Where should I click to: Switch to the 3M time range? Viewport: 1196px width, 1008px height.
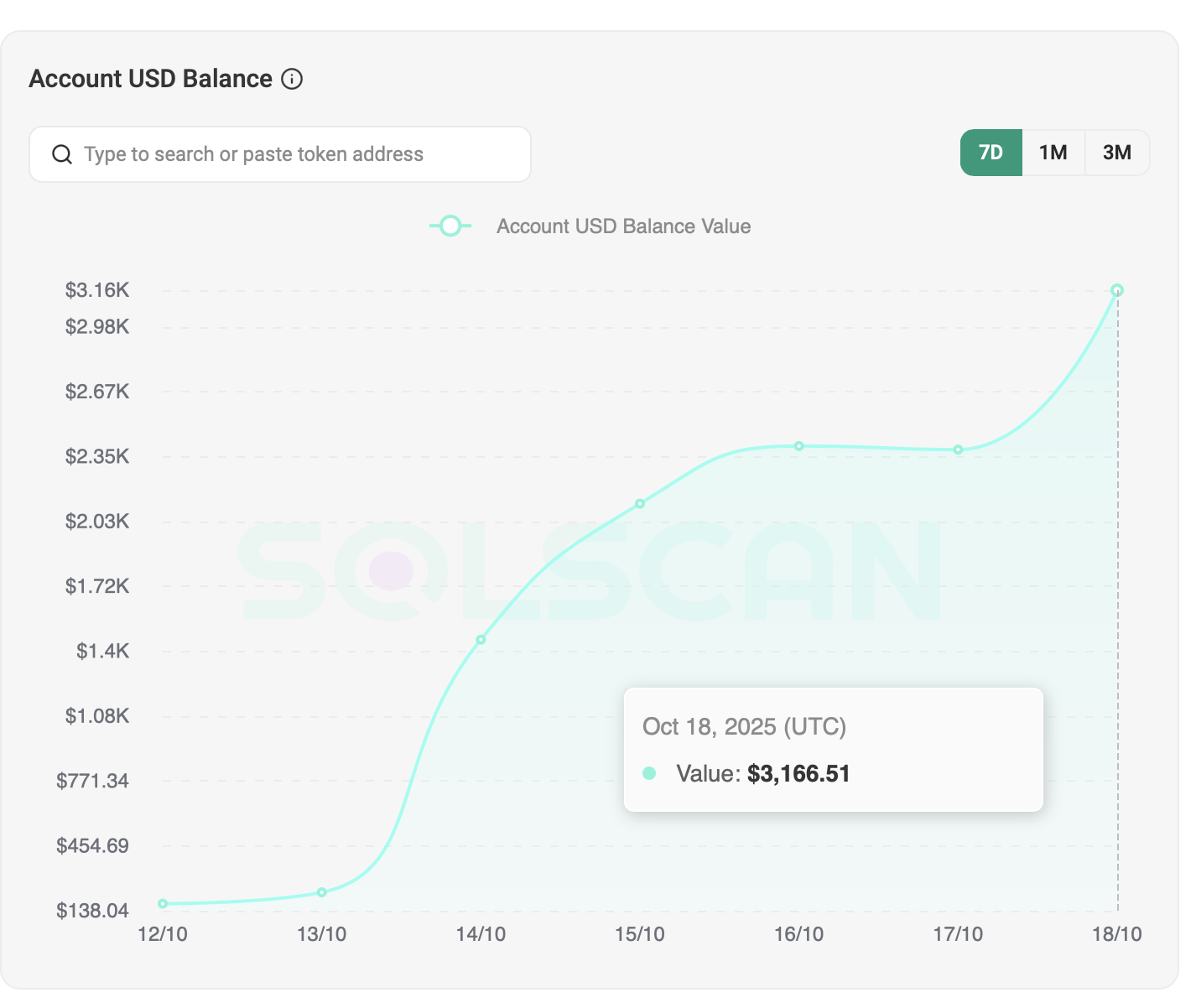[1116, 153]
